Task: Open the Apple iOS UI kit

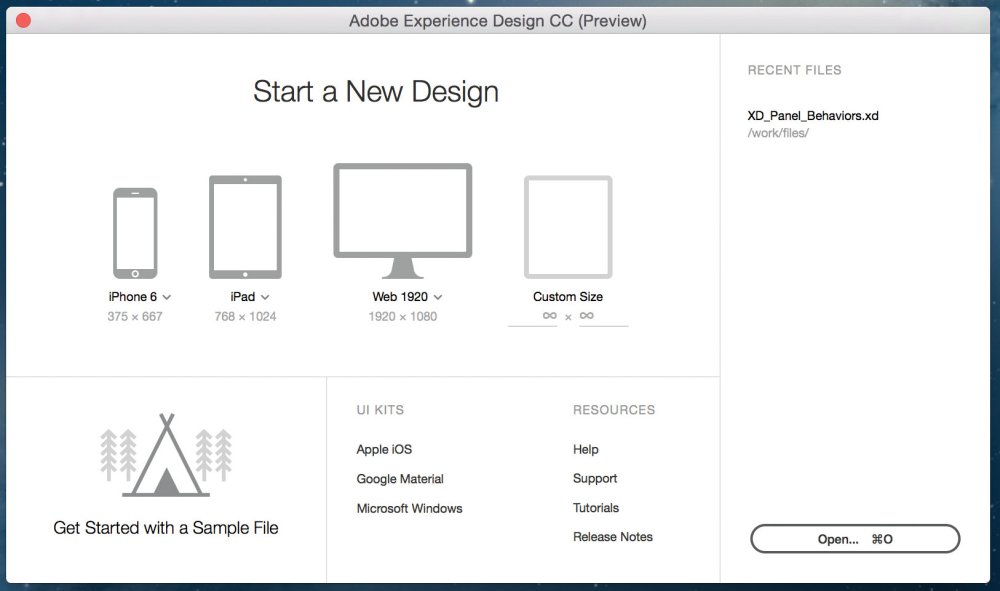Action: coord(385,449)
